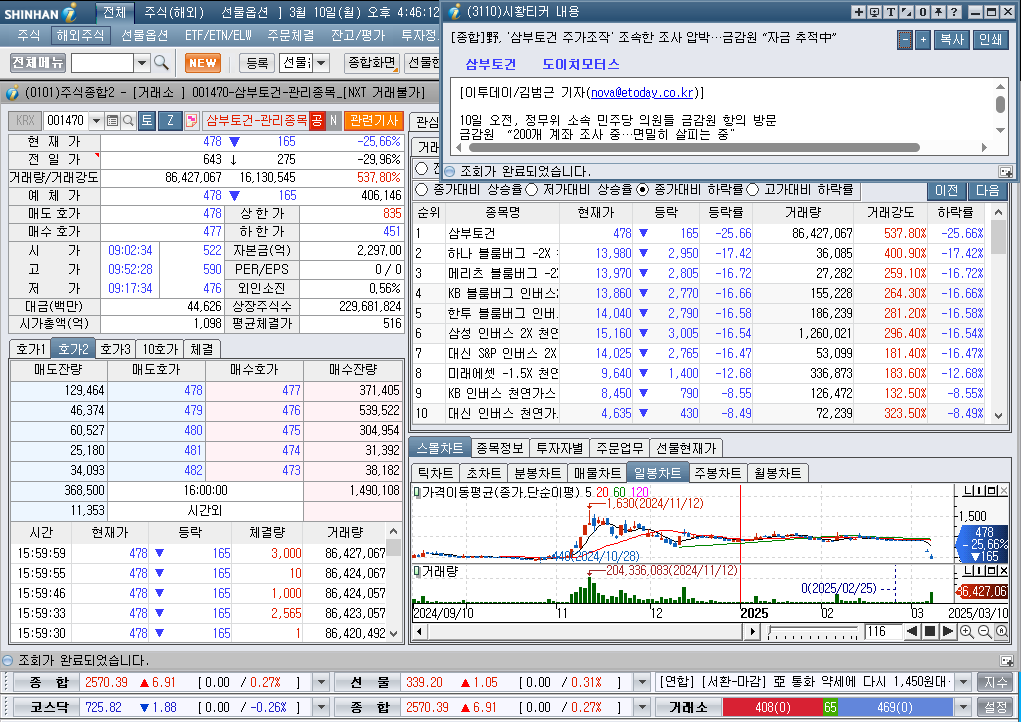
Task: Toggle the 가격이동평균 indicator marker on the chart
Action: pyautogui.click(x=417, y=492)
